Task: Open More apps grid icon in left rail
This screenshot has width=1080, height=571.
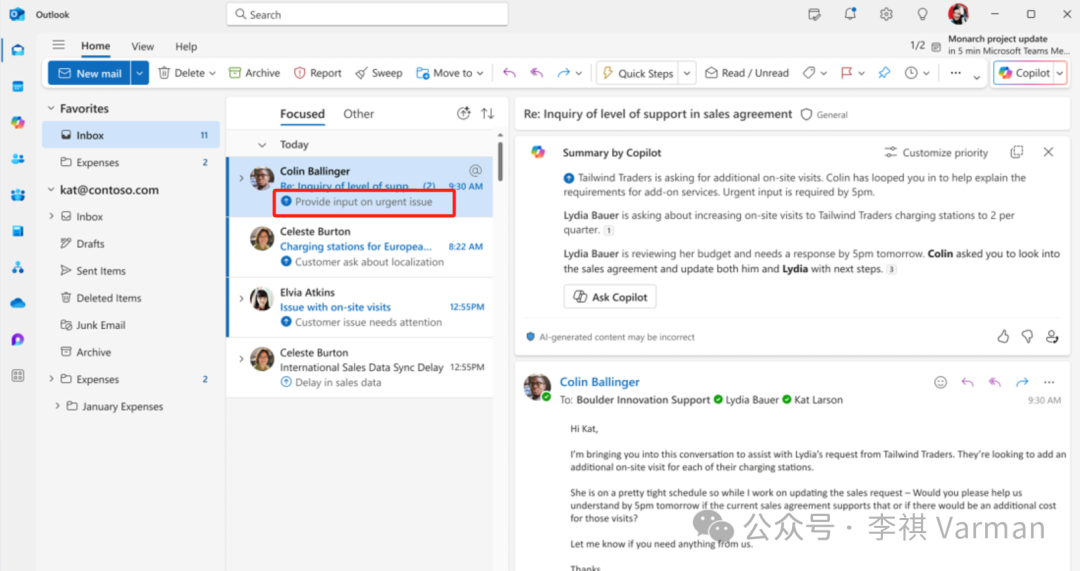Action: click(18, 375)
